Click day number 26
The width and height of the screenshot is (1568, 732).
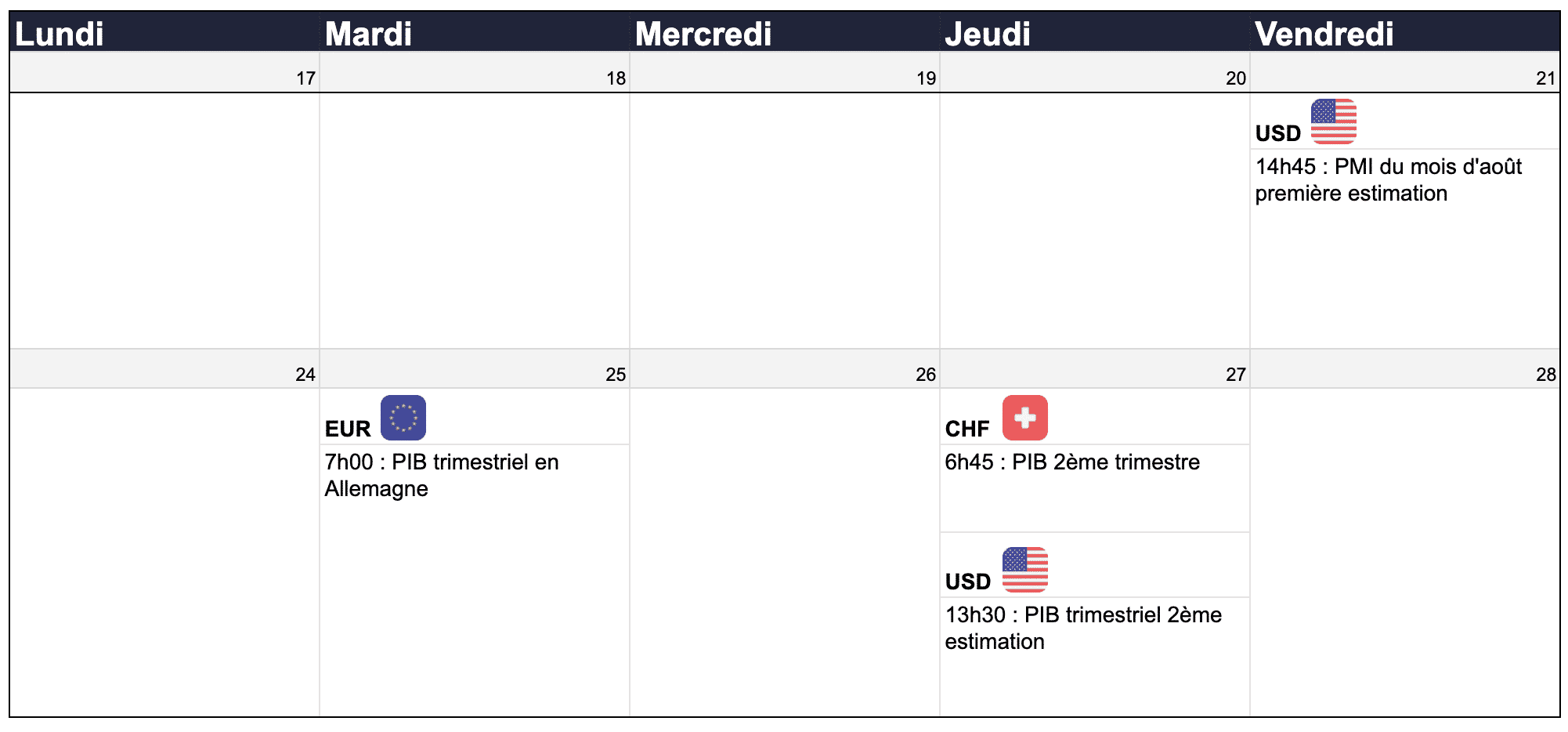click(x=926, y=375)
